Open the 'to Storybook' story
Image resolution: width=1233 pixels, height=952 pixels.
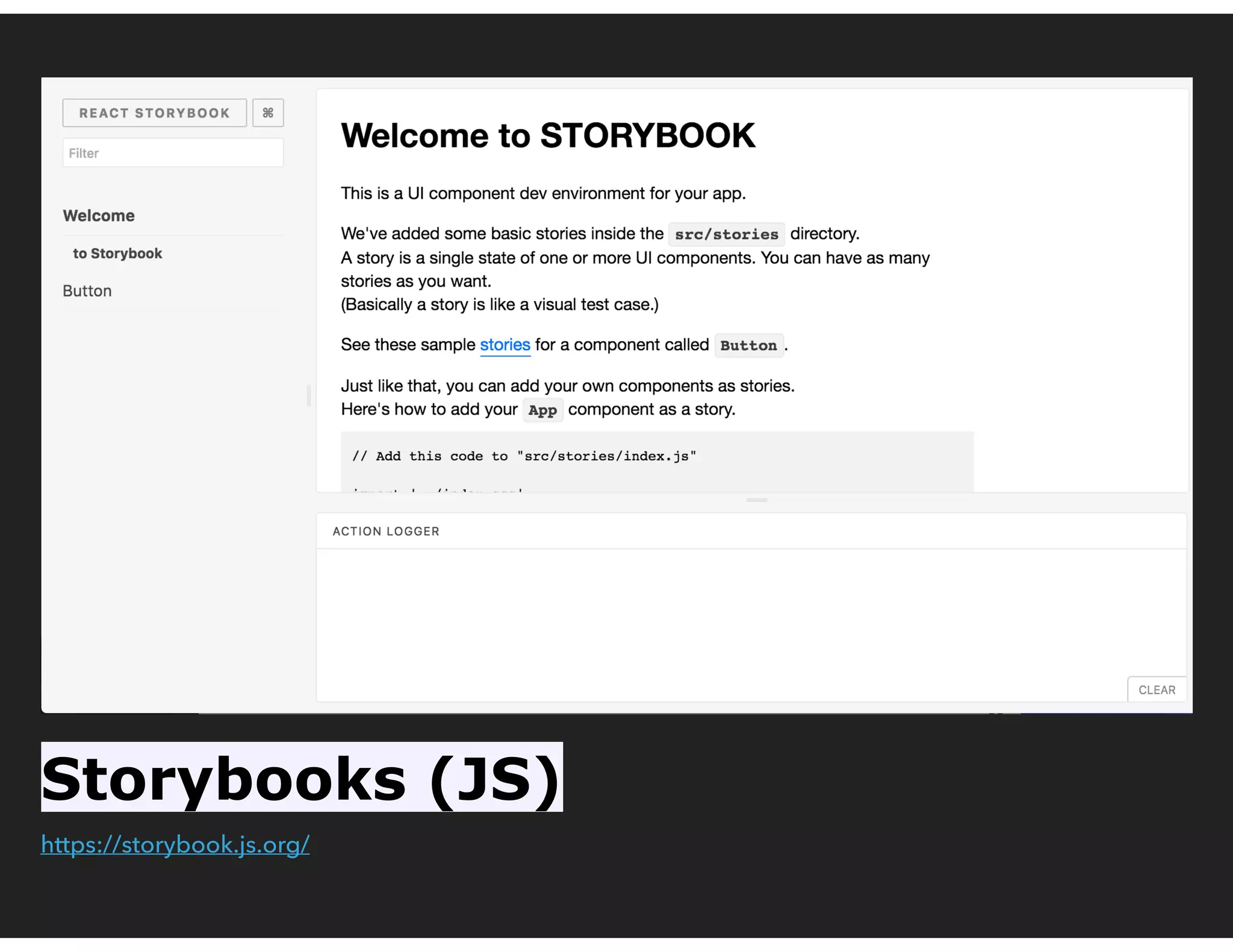point(117,253)
